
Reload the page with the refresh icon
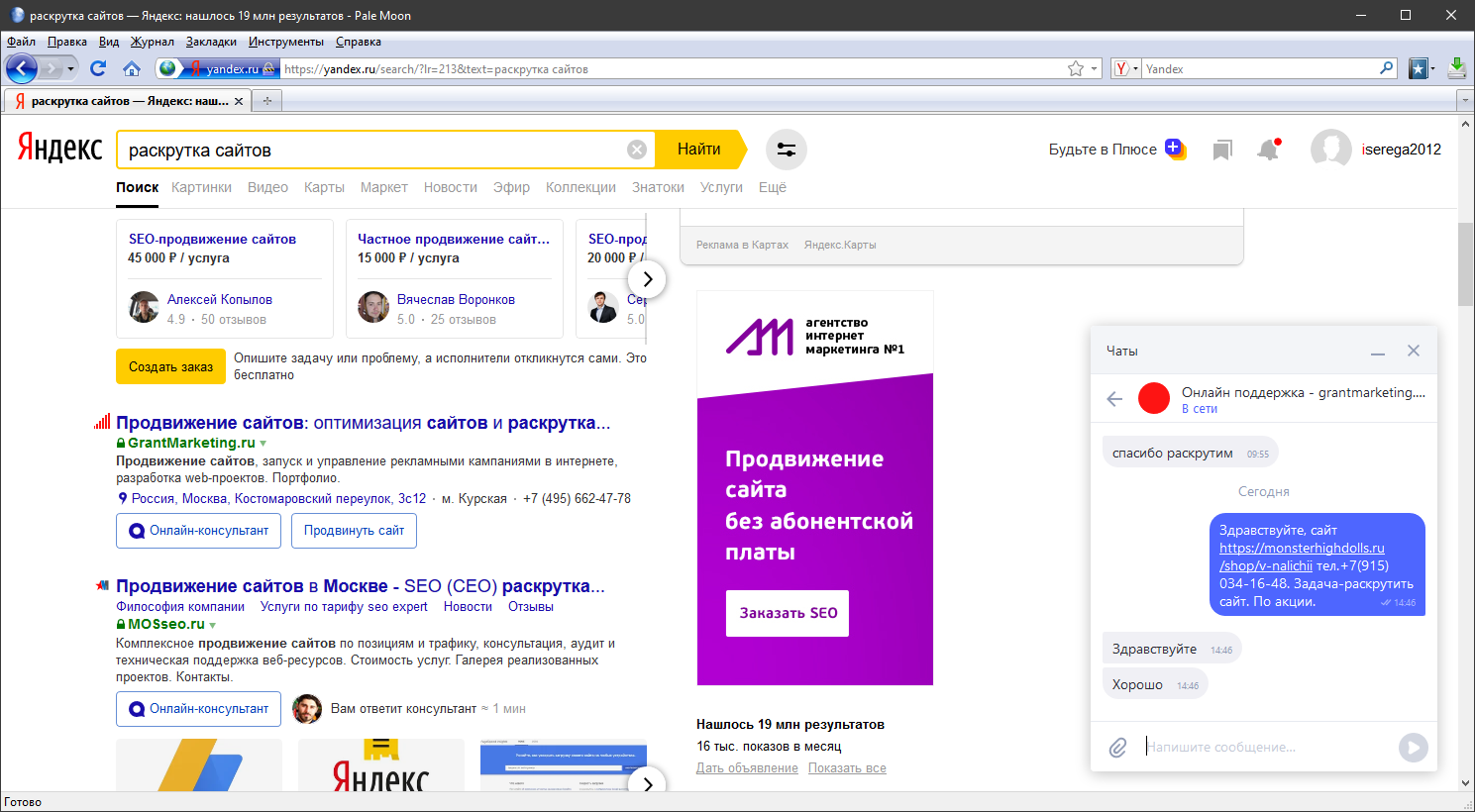[x=97, y=68]
